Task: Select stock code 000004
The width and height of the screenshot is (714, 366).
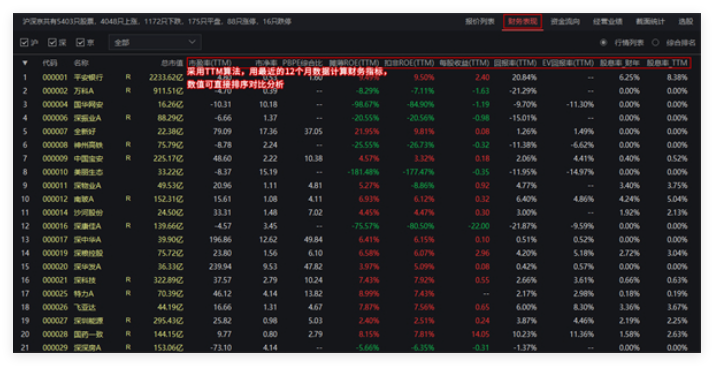Action: point(55,104)
